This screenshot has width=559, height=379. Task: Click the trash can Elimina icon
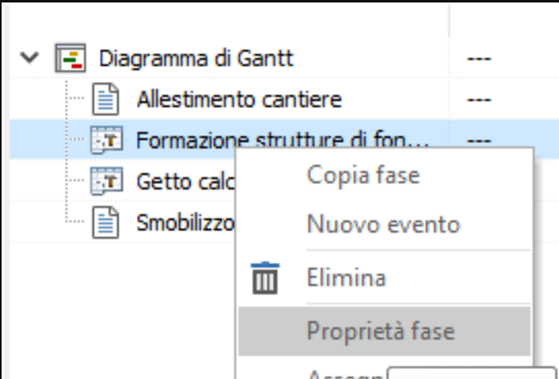tap(265, 278)
